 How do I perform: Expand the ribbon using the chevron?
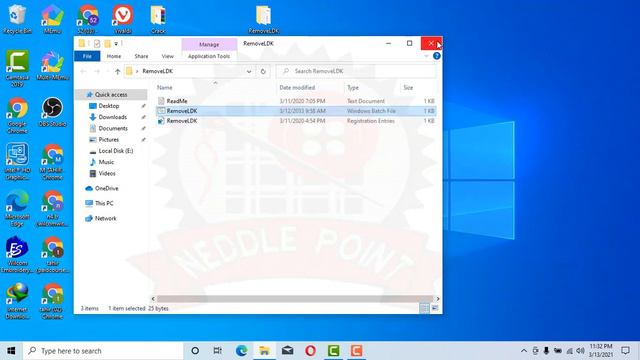tap(426, 56)
